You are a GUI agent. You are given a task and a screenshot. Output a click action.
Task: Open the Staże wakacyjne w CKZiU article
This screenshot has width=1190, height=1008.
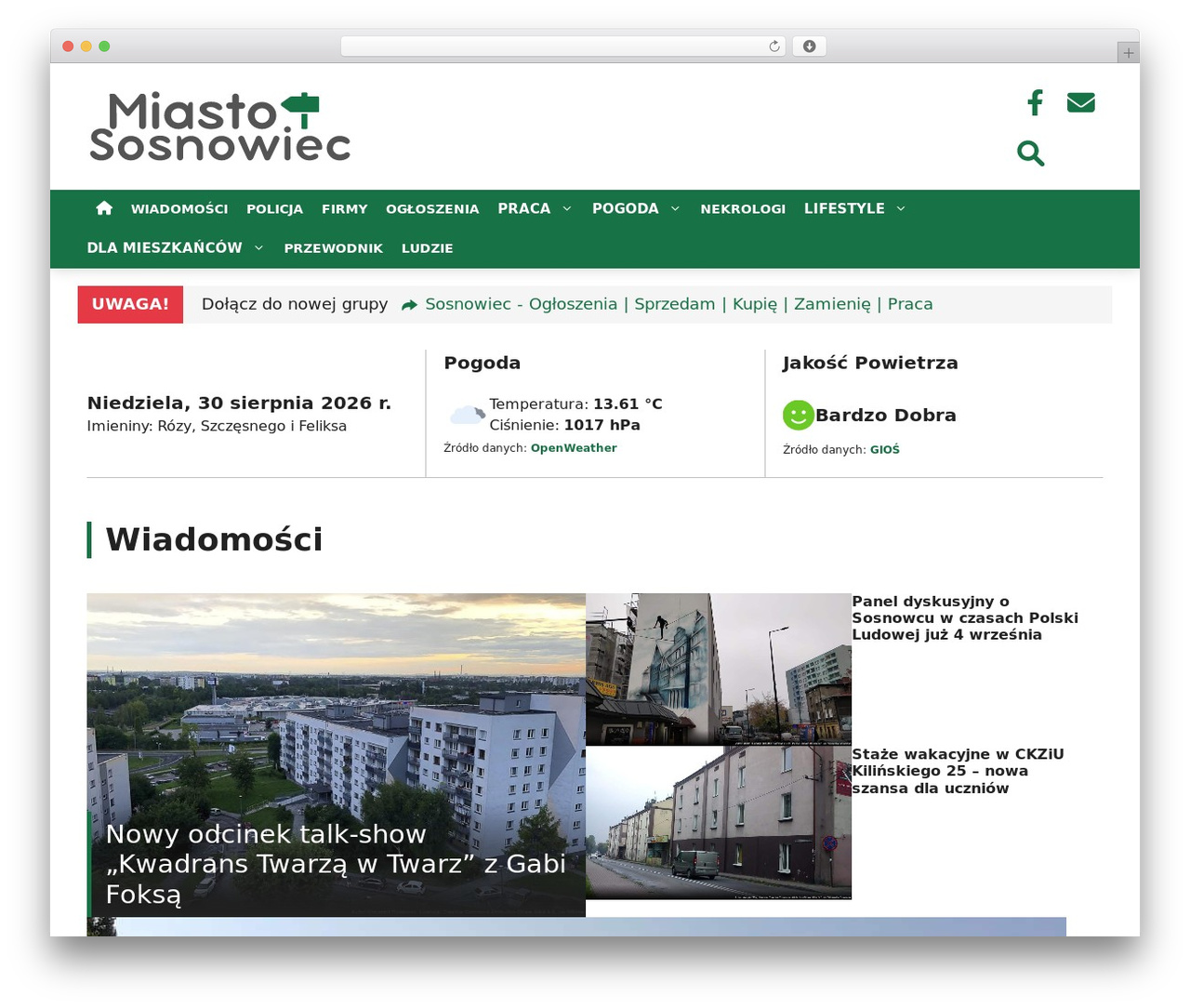(x=958, y=771)
